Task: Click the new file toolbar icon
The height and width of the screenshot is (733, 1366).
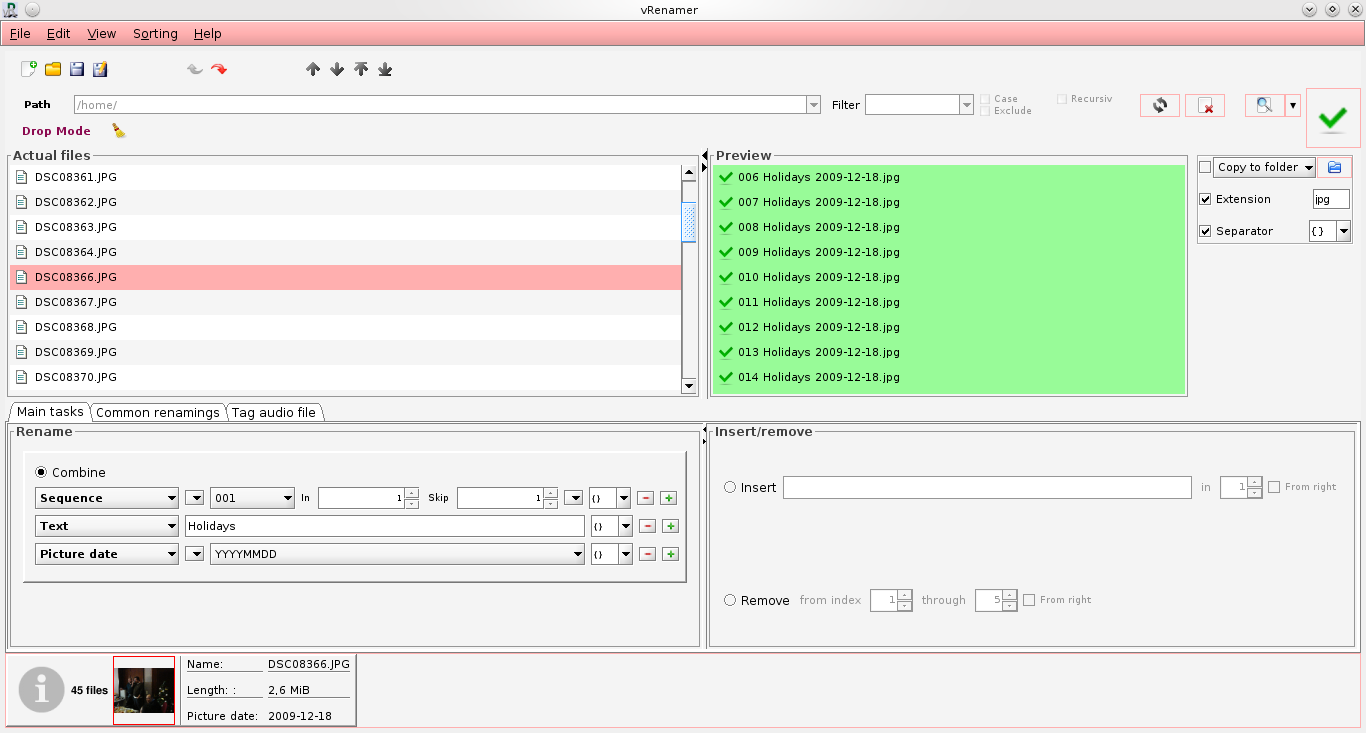Action: coord(29,69)
